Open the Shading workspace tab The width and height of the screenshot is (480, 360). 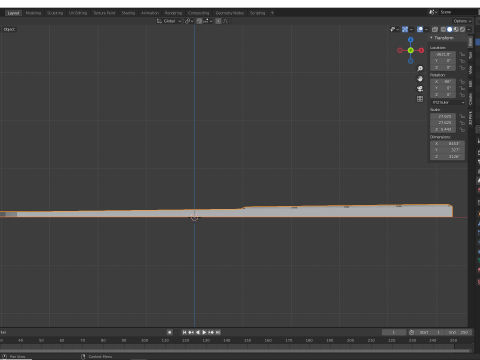click(128, 13)
